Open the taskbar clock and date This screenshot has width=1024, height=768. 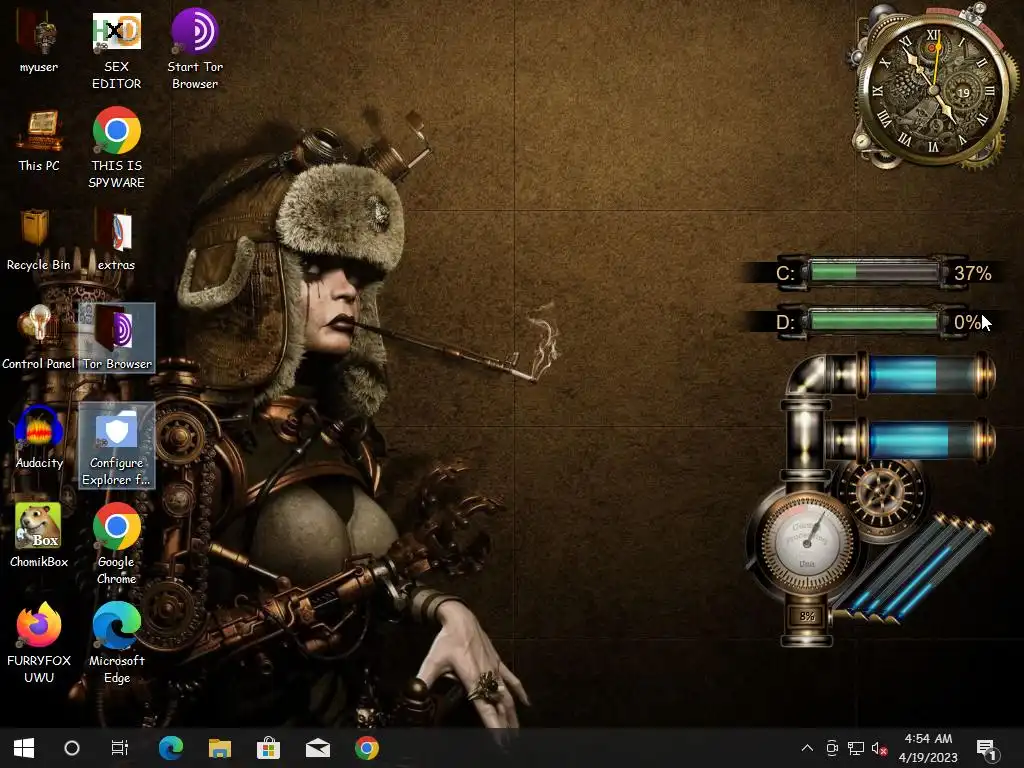[x=927, y=748]
